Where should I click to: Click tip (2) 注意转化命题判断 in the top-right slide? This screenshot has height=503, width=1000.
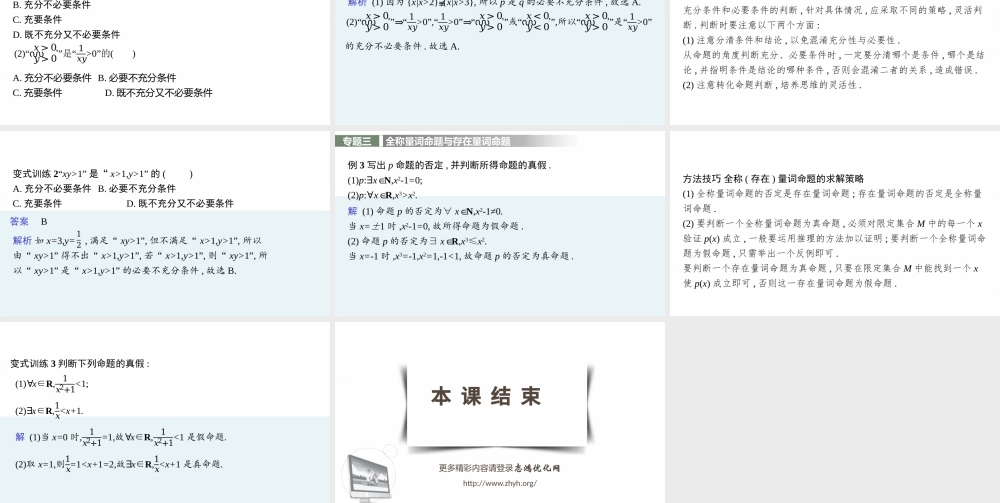[x=772, y=85]
